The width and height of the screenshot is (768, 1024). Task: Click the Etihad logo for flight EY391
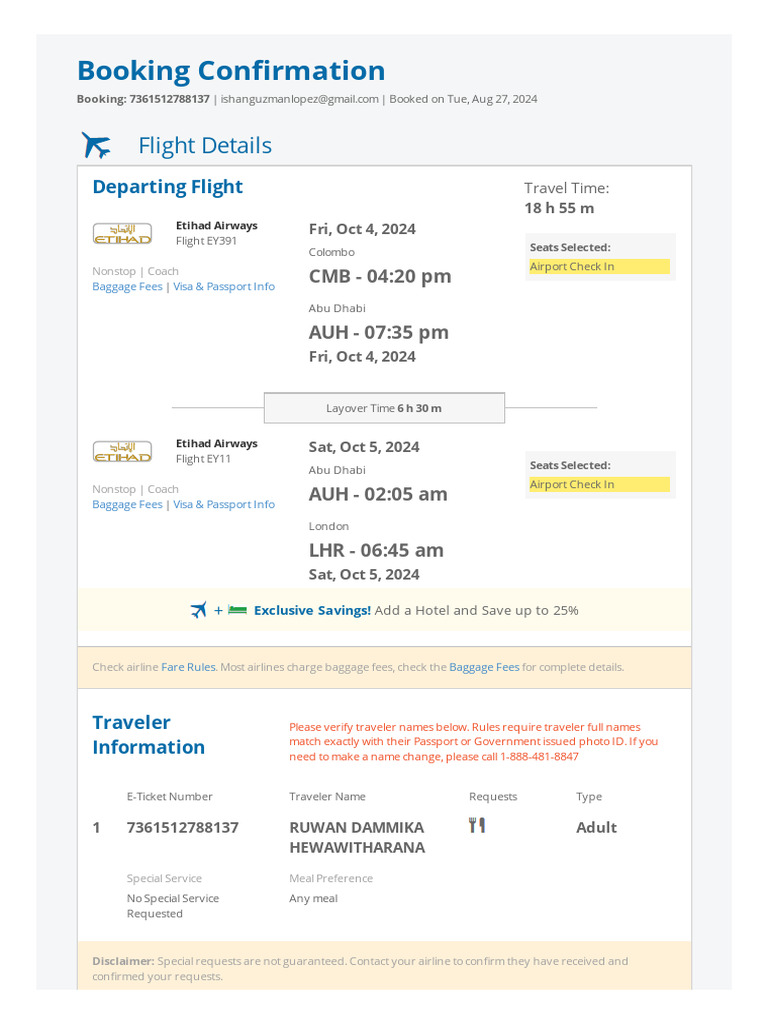click(x=122, y=233)
